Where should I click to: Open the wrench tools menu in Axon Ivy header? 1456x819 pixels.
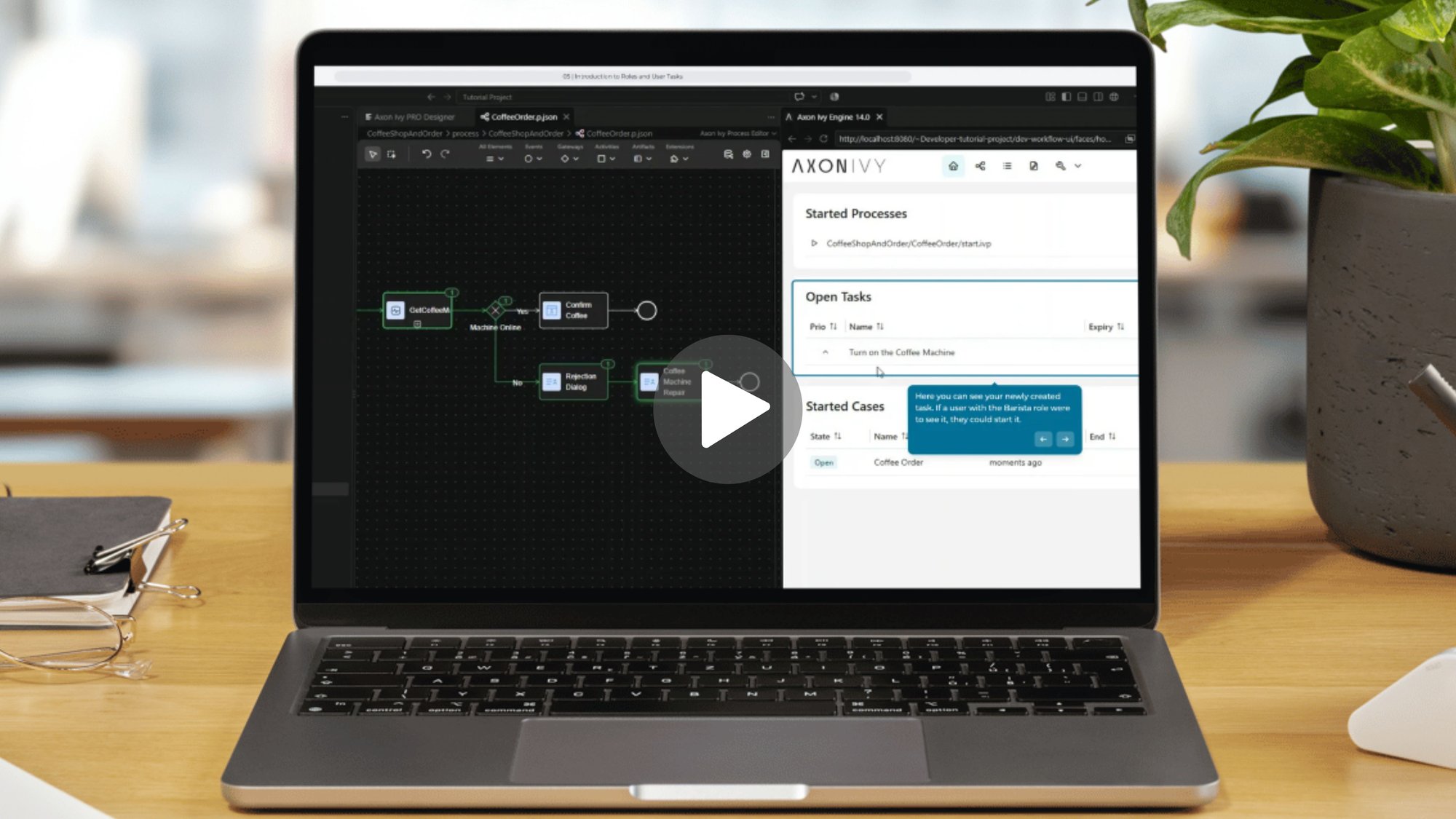pyautogui.click(x=1067, y=166)
